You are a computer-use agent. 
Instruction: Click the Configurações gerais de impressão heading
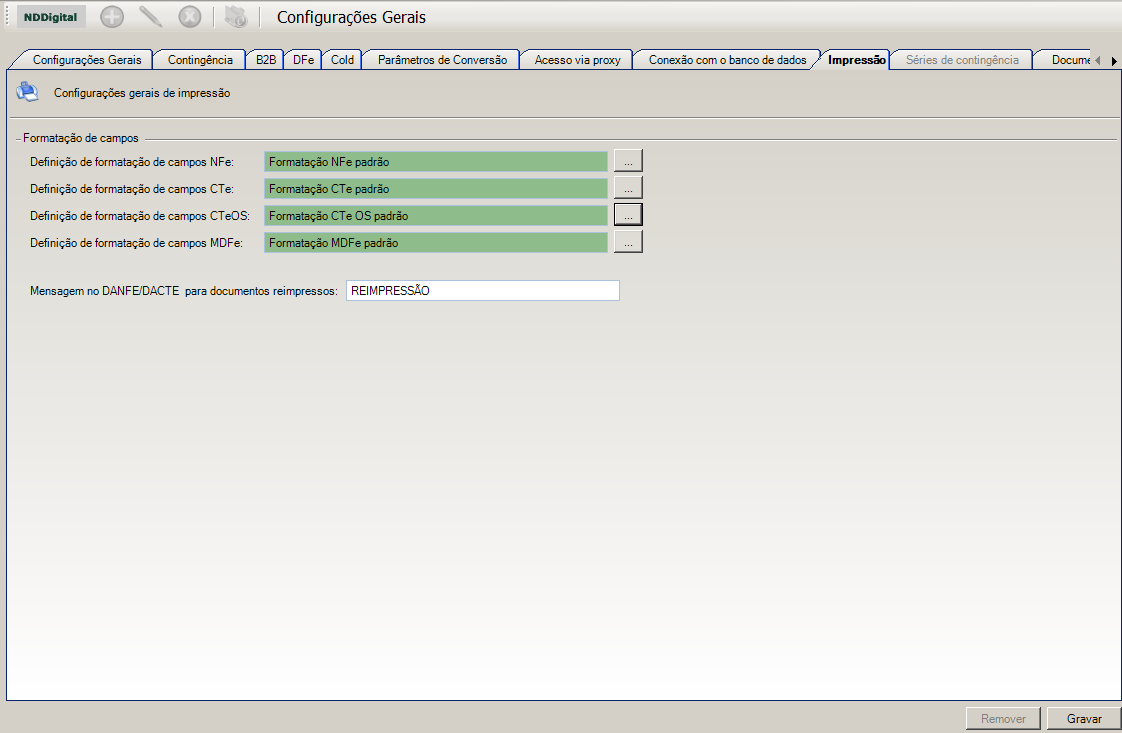pyautogui.click(x=142, y=93)
